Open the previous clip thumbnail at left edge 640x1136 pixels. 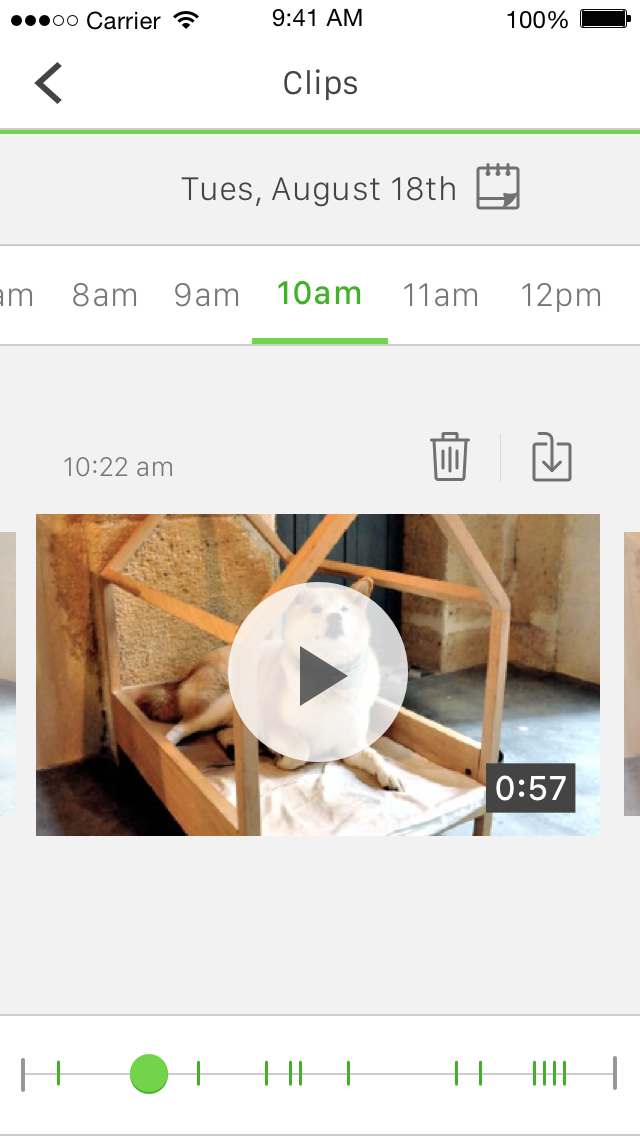(x=8, y=674)
